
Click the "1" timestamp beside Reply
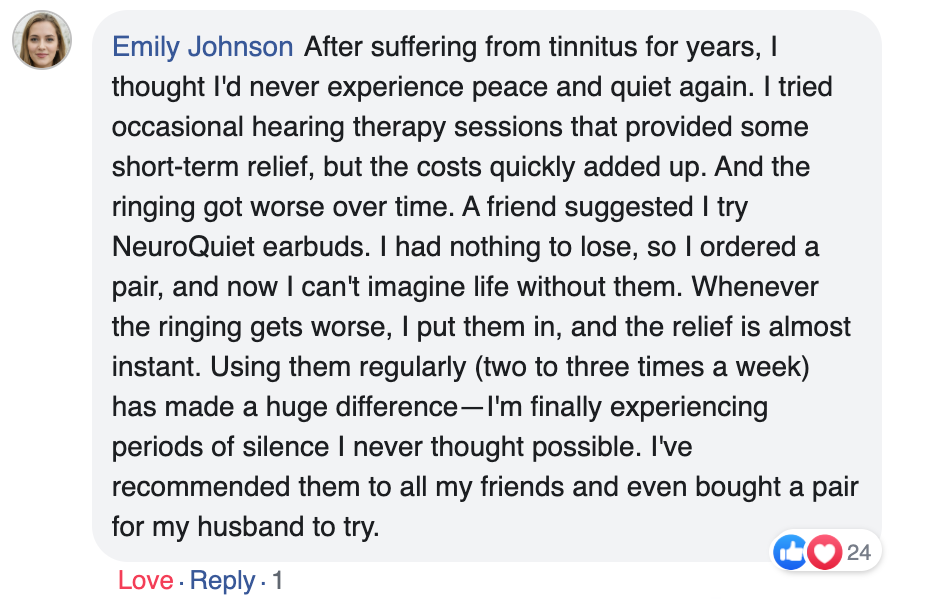(277, 581)
